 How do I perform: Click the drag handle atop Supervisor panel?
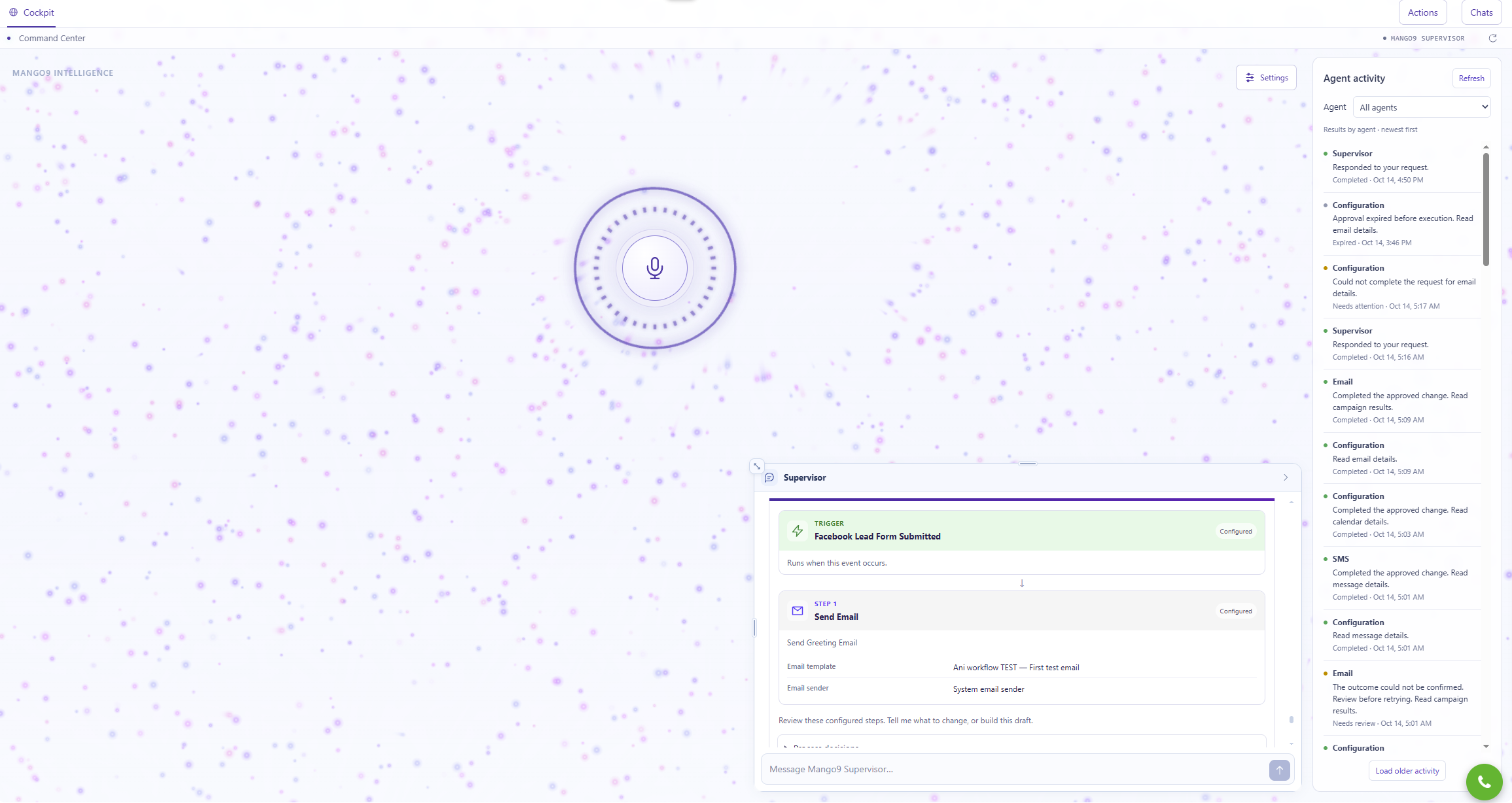(1028, 464)
